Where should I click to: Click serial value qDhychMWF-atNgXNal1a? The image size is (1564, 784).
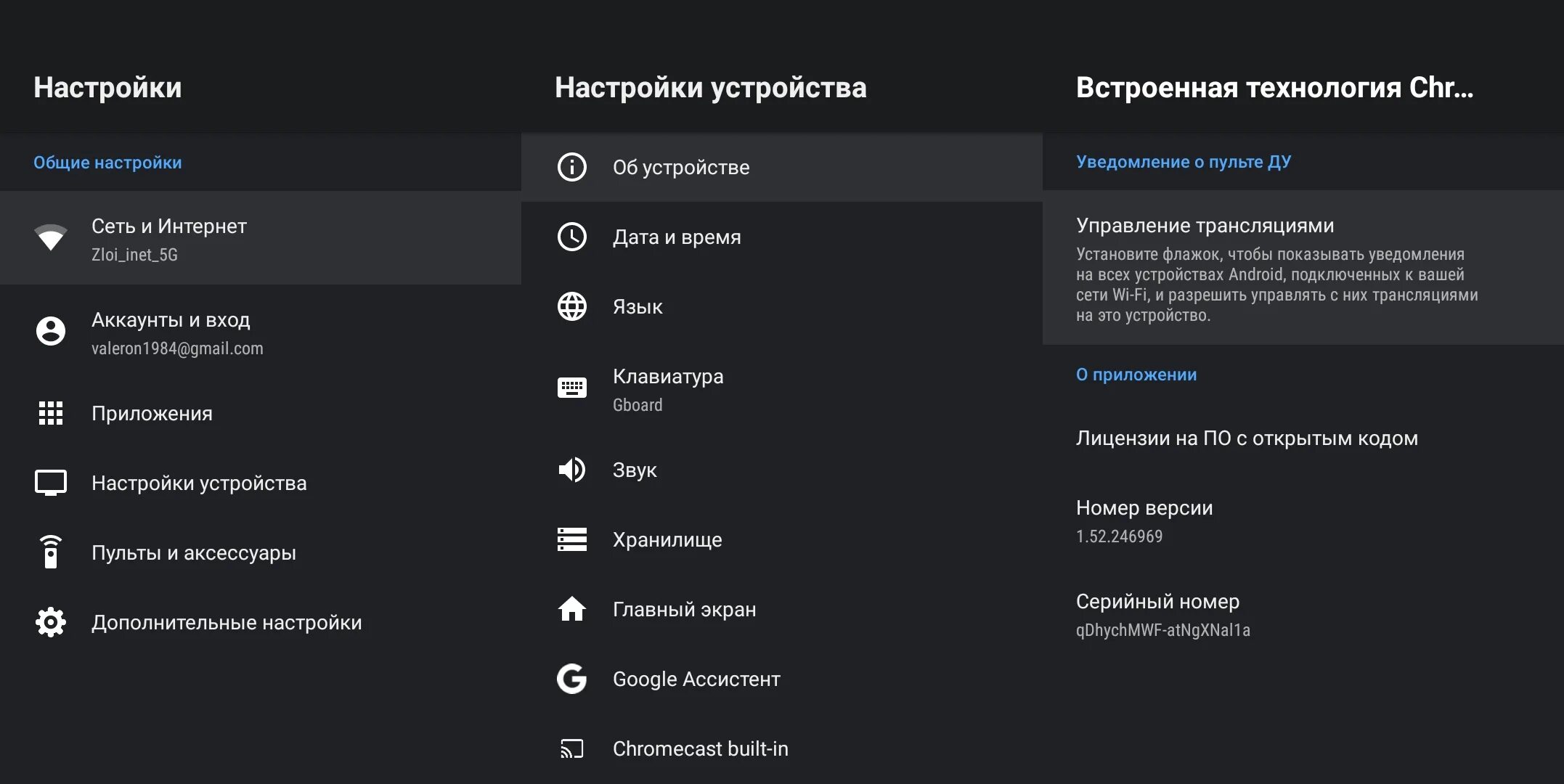coord(1163,630)
